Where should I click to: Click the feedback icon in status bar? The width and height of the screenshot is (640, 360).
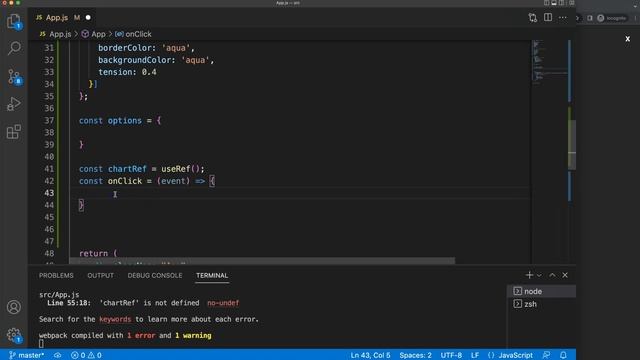pos(546,355)
